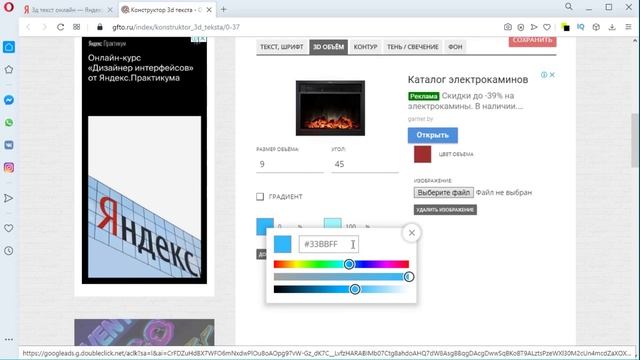Open send arrow icon in the address bar
This screenshot has width=640, height=360.
[x=533, y=27]
